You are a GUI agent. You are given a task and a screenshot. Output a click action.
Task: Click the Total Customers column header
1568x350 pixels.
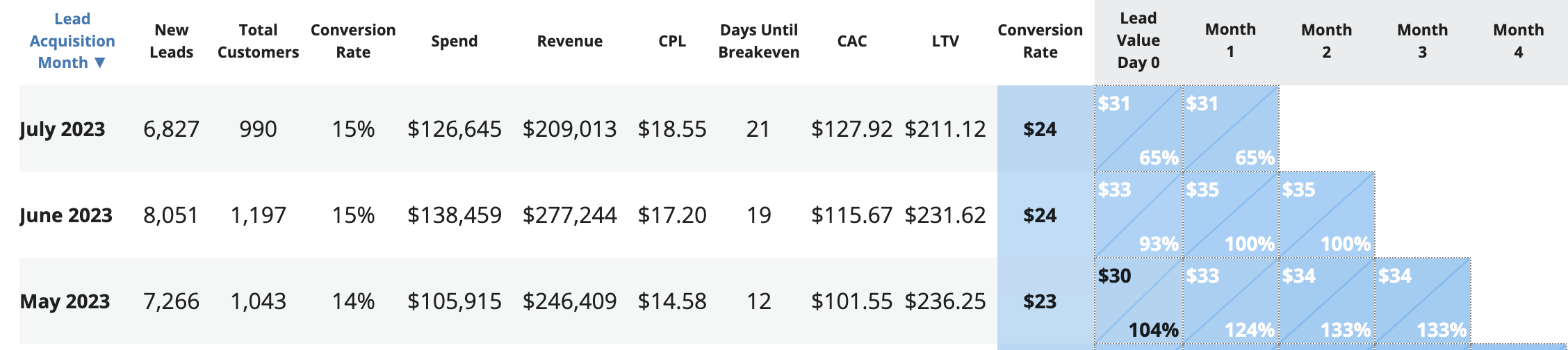pos(258,41)
